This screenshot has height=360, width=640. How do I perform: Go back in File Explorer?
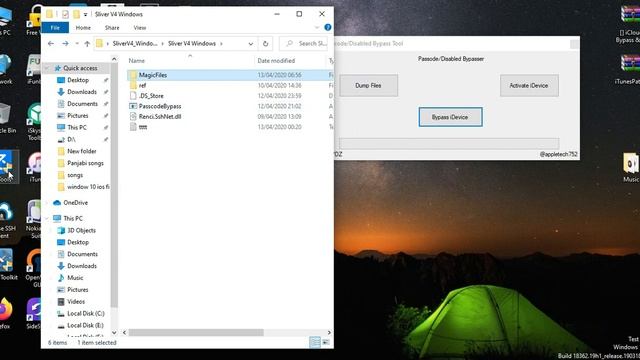tap(51, 43)
